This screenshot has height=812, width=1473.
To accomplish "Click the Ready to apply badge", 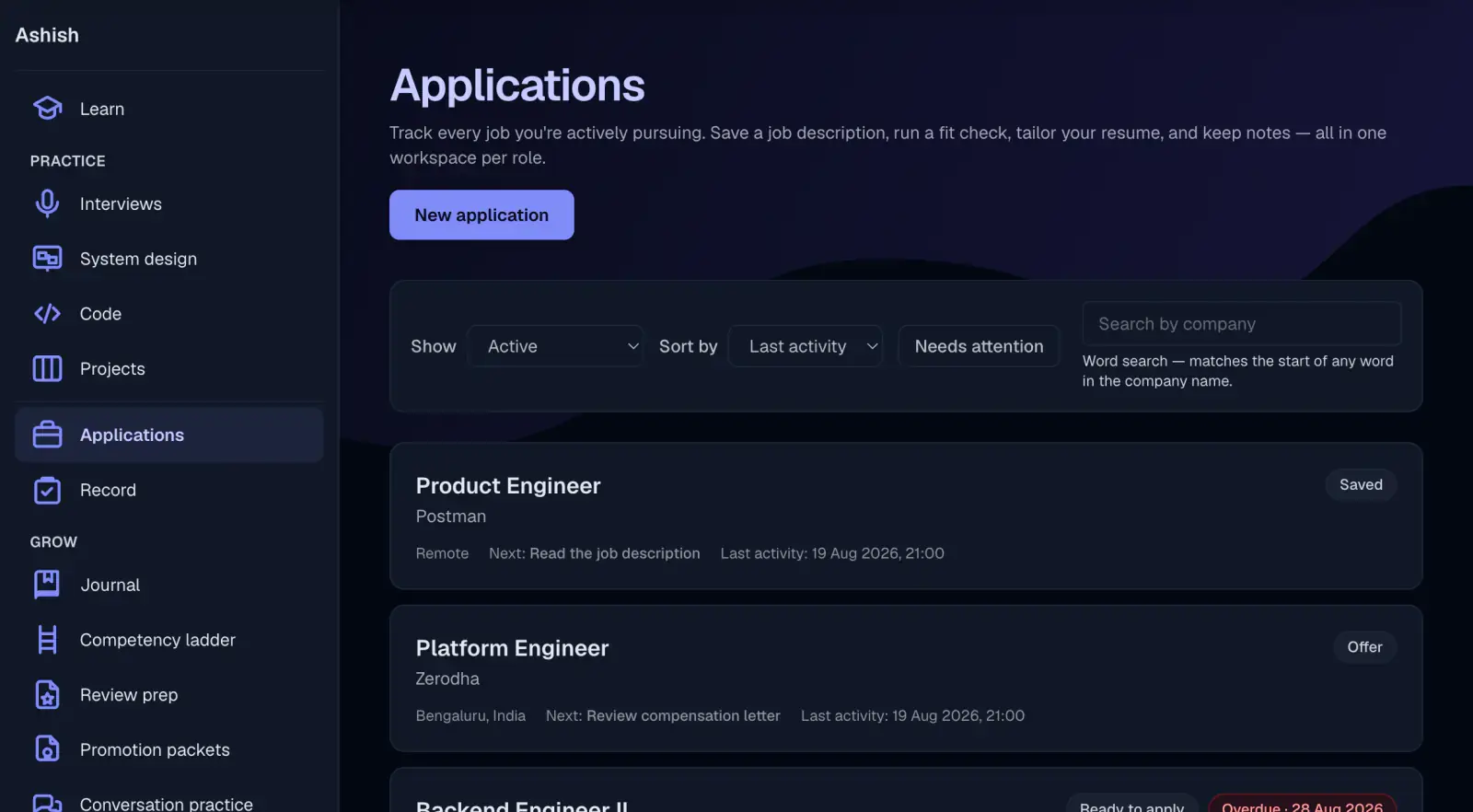I will (x=1132, y=804).
